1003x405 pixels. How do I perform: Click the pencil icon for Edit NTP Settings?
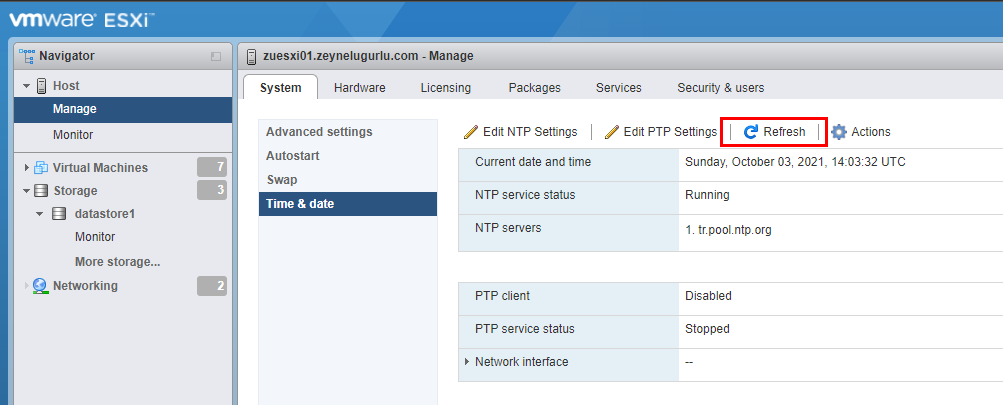click(471, 132)
